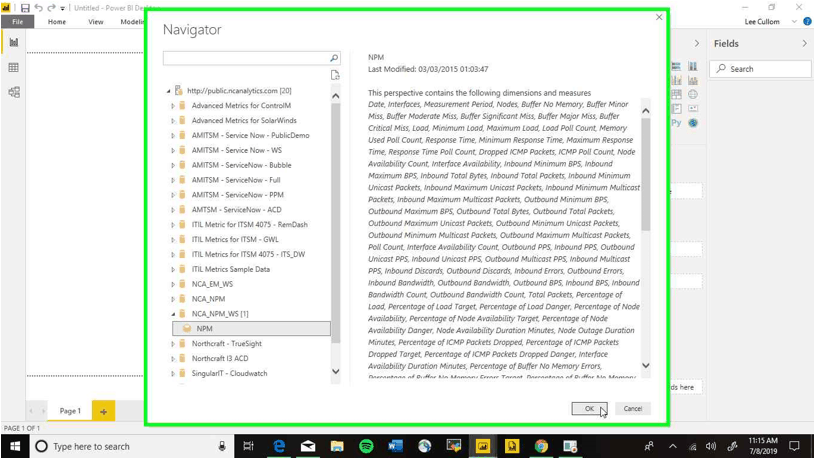816x459 pixels.
Task: Open Microsoft Word from taskbar
Action: [x=396, y=447]
